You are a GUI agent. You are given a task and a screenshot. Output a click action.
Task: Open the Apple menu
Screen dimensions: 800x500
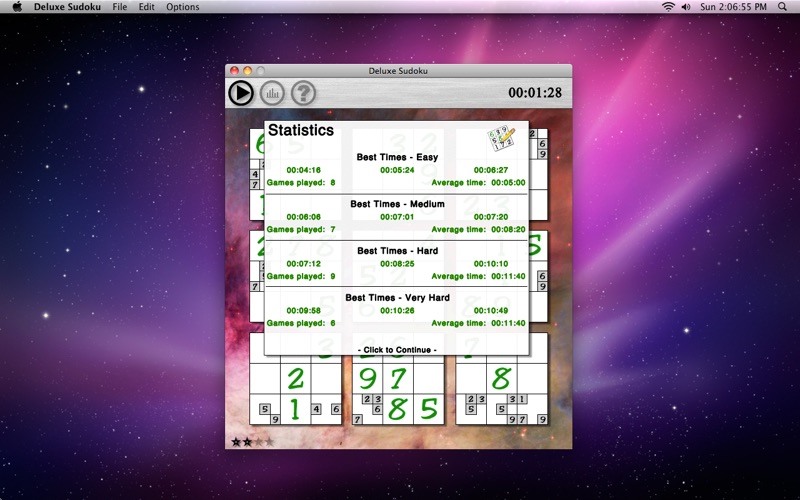pos(17,7)
